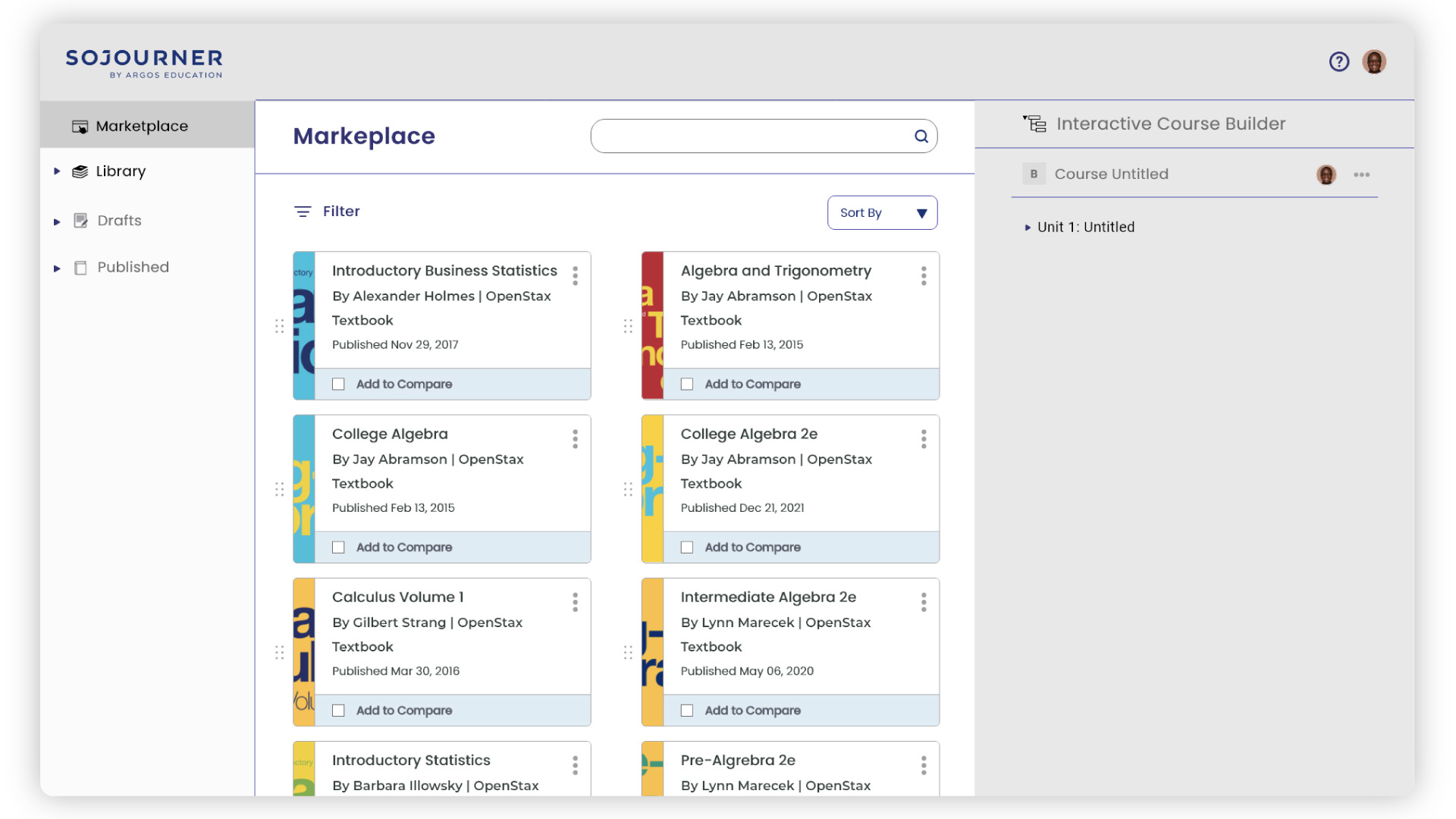Expand the Published section arrow
The width and height of the screenshot is (1456, 819).
[57, 268]
